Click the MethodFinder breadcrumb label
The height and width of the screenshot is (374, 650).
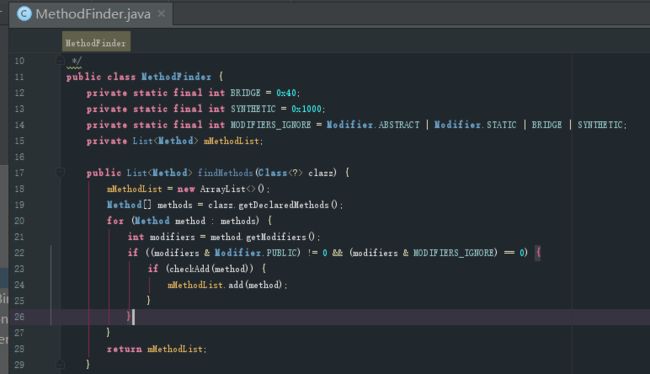pyautogui.click(x=96, y=43)
